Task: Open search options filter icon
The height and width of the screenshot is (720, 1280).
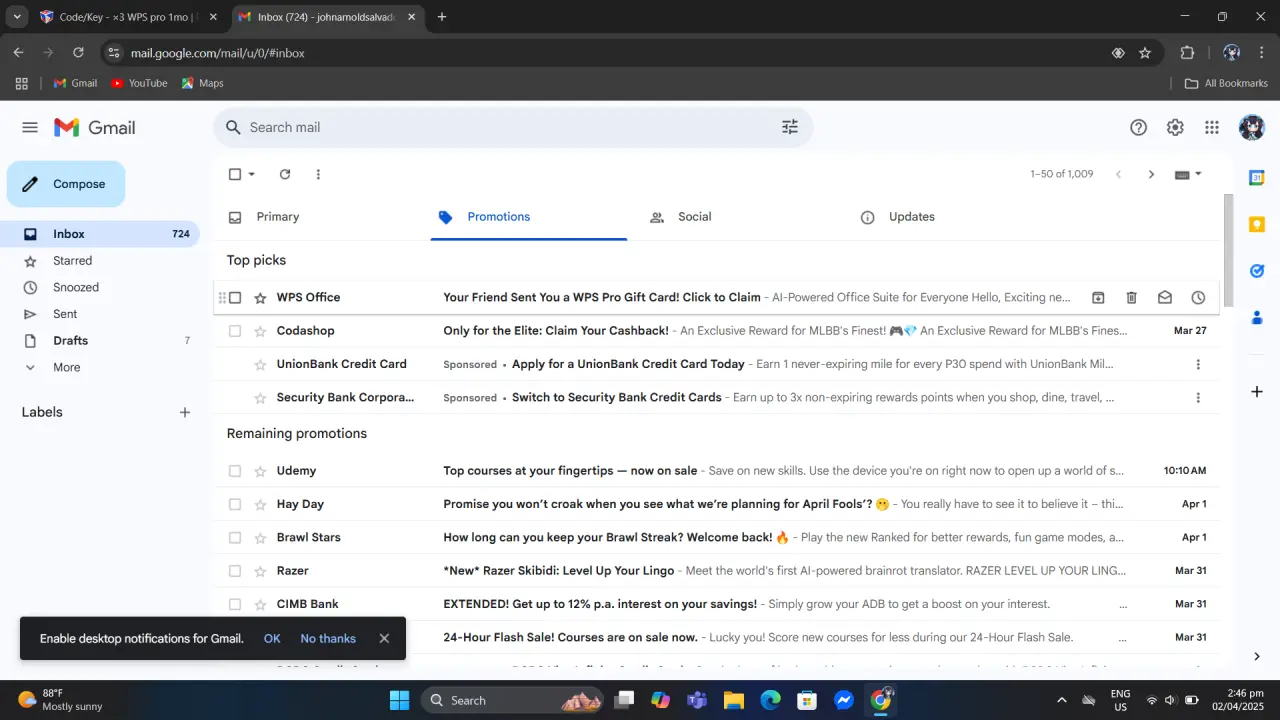Action: coord(790,127)
